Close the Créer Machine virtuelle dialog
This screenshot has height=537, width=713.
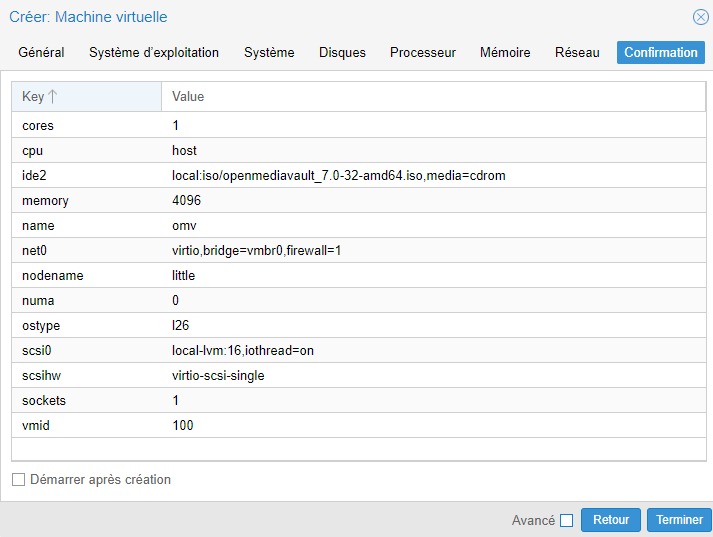click(700, 17)
